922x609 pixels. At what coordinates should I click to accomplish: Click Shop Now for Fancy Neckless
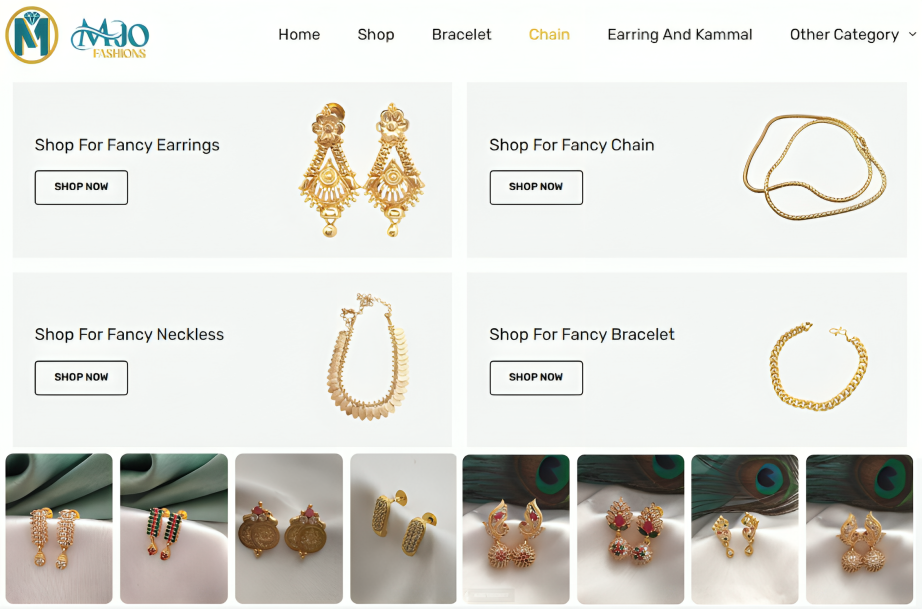click(x=81, y=377)
